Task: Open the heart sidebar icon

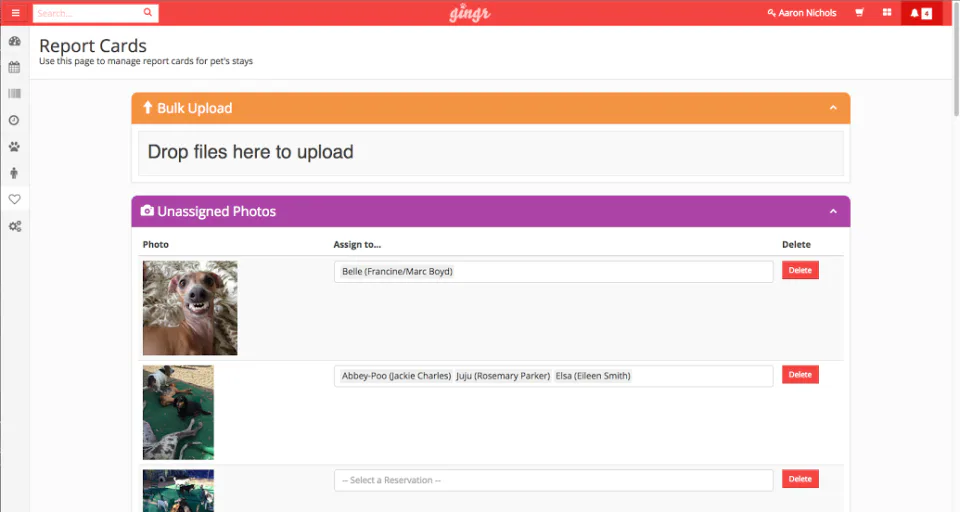Action: 15,199
